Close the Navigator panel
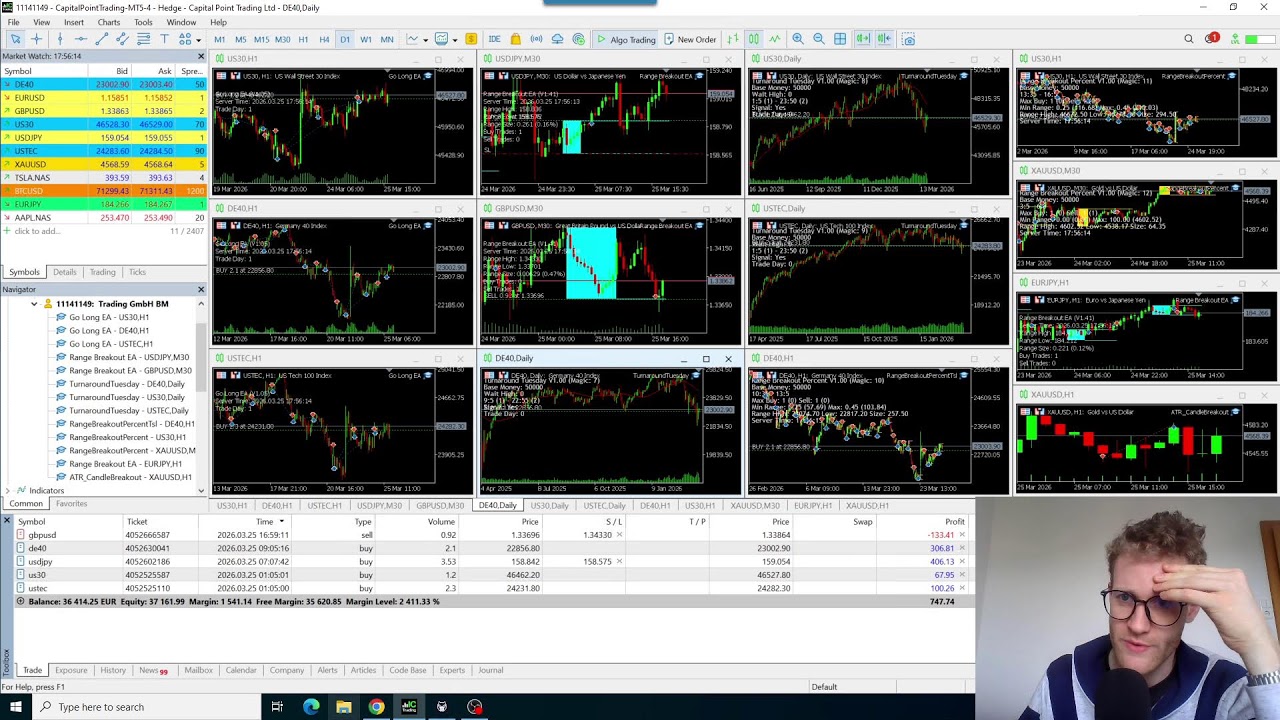The width and height of the screenshot is (1280, 720). tap(200, 290)
